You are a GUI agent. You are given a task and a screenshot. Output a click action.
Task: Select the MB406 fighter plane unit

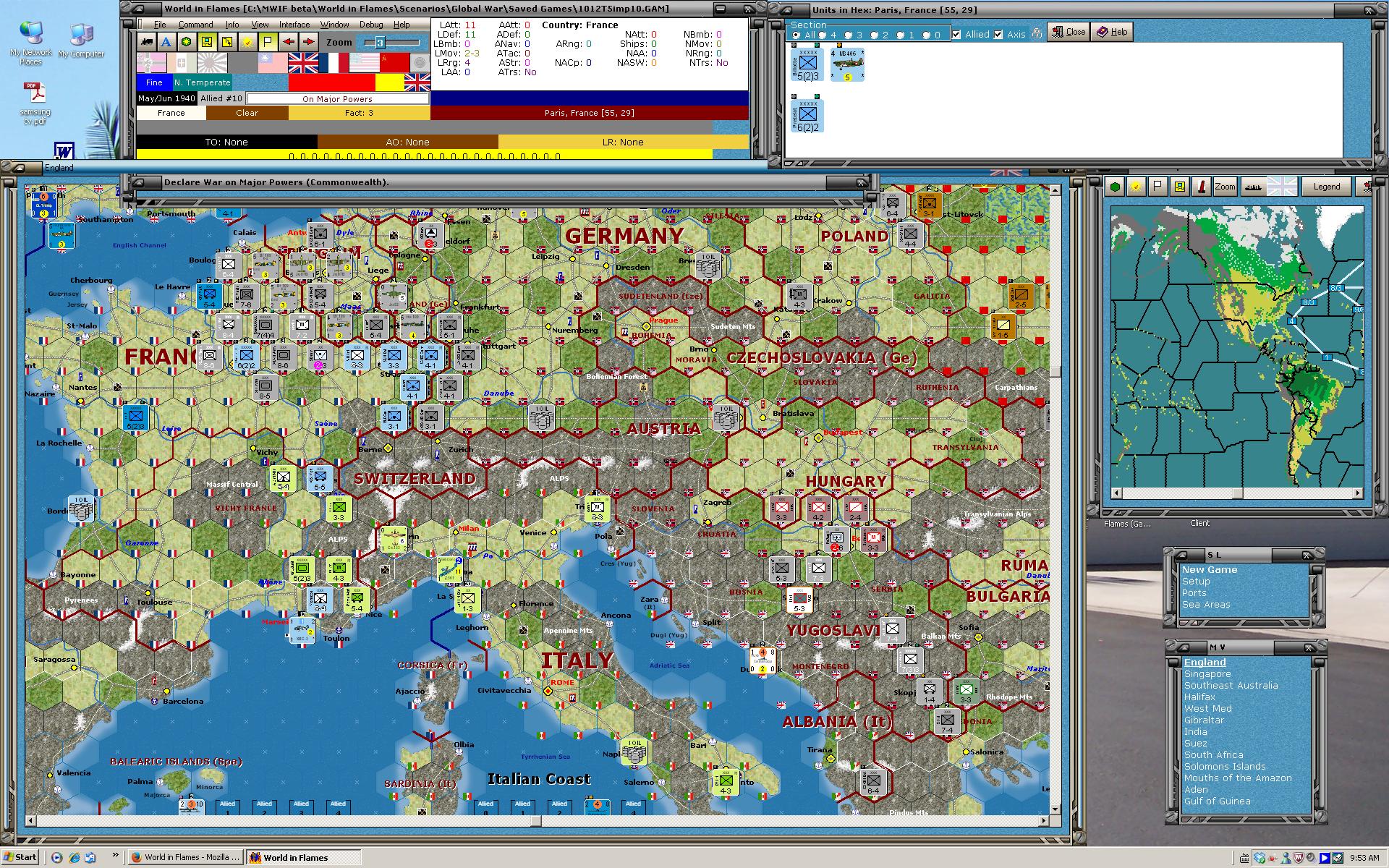coord(847,65)
